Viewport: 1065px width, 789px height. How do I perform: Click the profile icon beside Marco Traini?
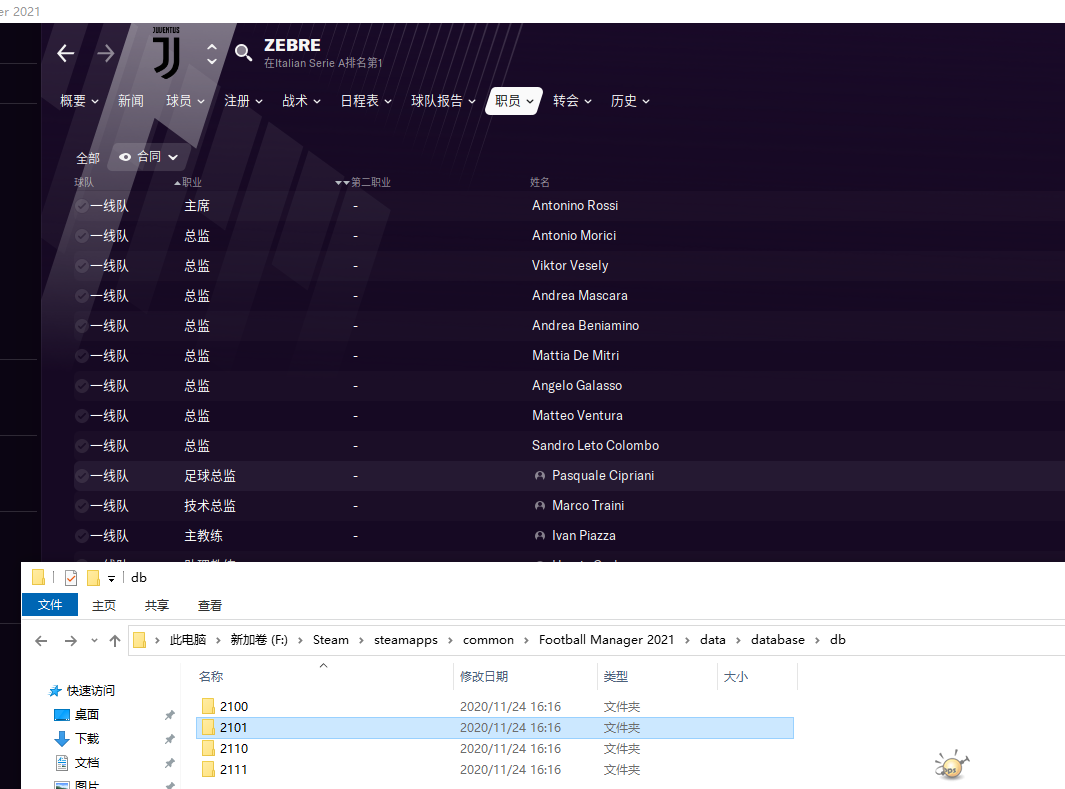pos(540,506)
